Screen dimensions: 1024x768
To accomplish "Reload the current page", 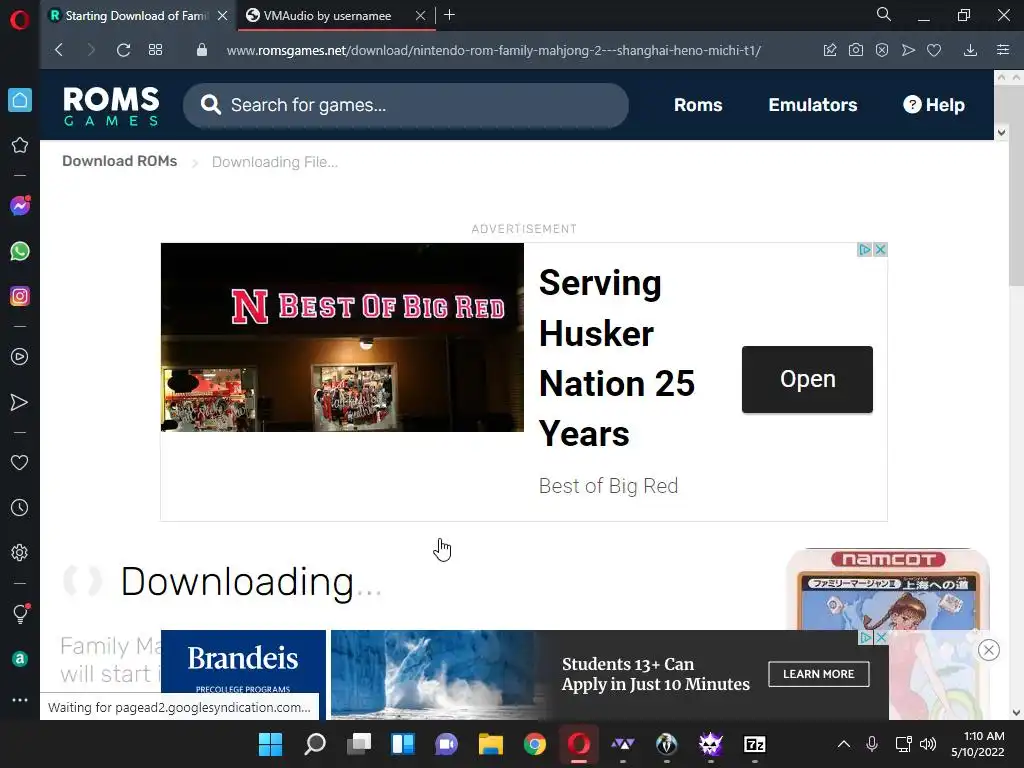I will click(123, 50).
